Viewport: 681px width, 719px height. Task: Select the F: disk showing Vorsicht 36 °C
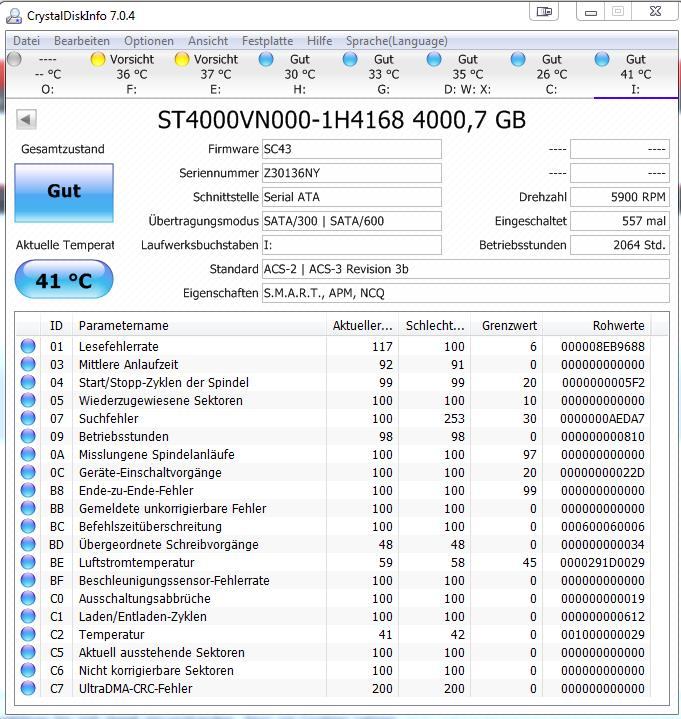[132, 74]
